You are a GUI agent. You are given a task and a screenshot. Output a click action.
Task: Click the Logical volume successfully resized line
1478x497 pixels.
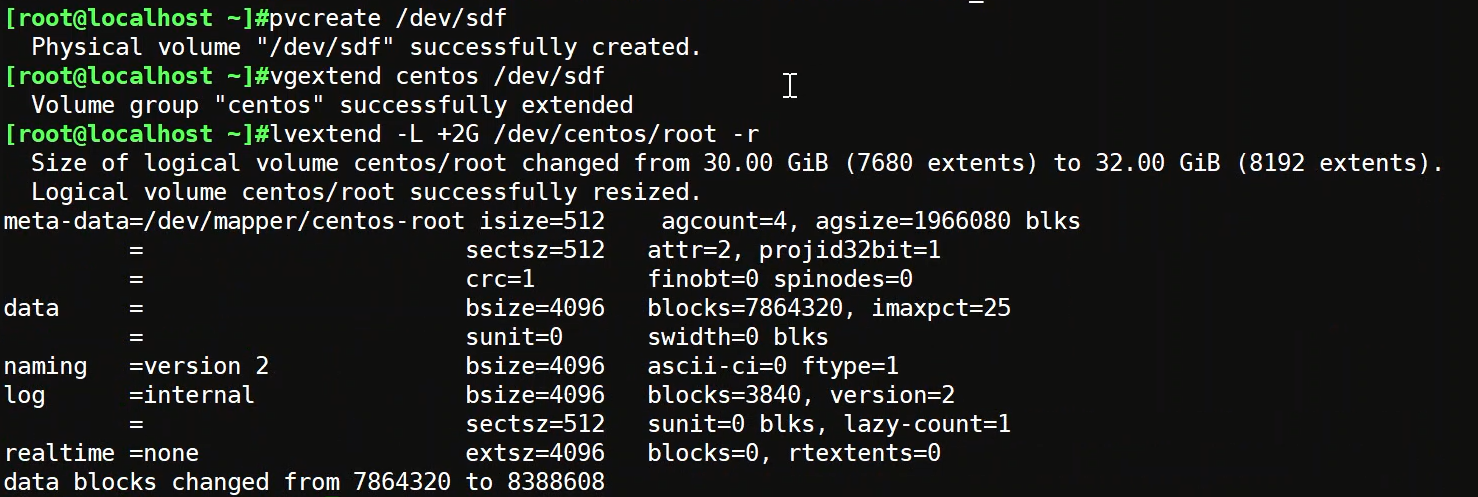tap(366, 192)
